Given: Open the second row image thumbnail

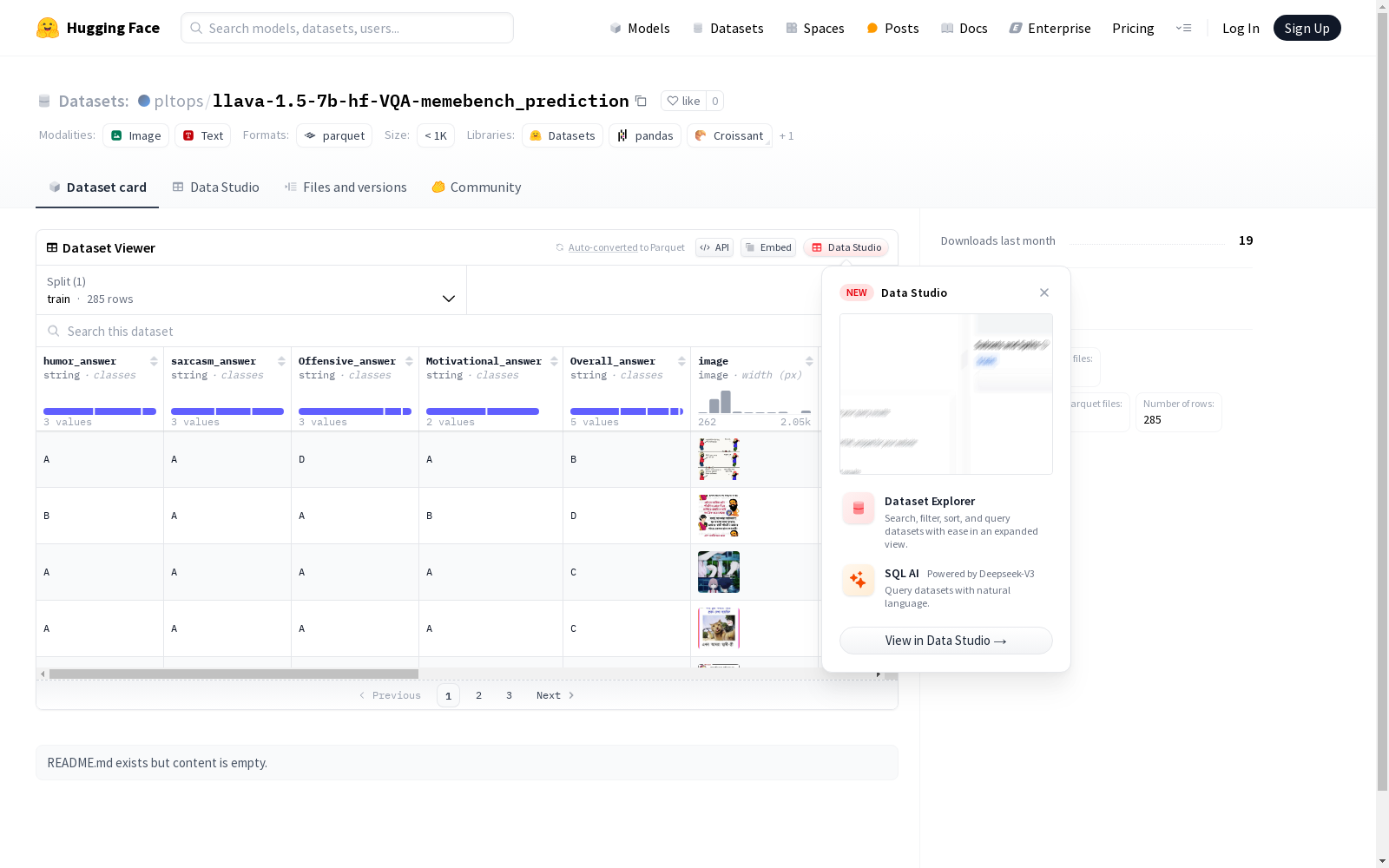Looking at the screenshot, I should coord(719,516).
